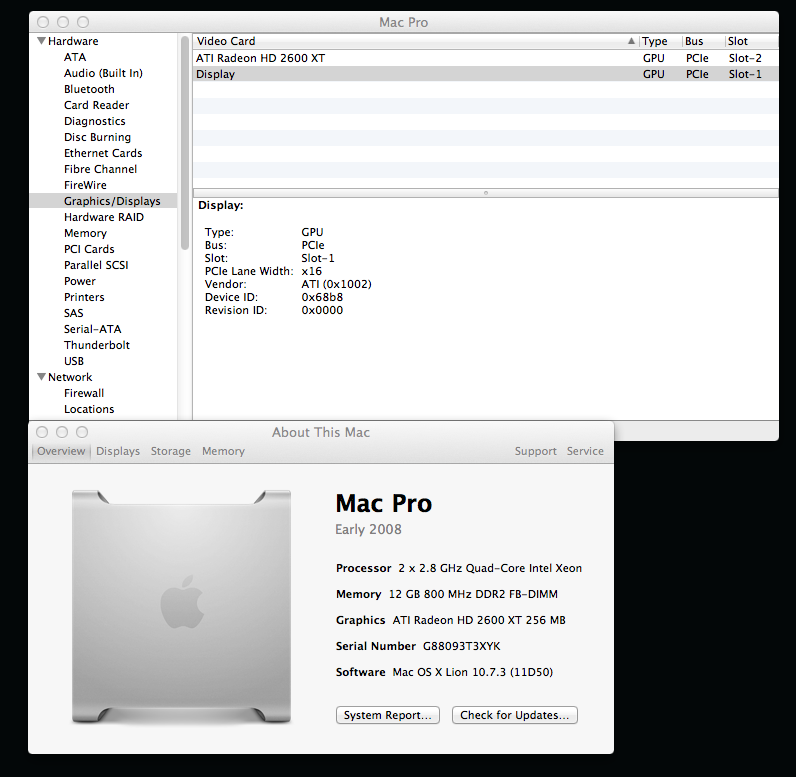Select Graphics/Displays in sidebar
The height and width of the screenshot is (777, 796).
pos(104,201)
